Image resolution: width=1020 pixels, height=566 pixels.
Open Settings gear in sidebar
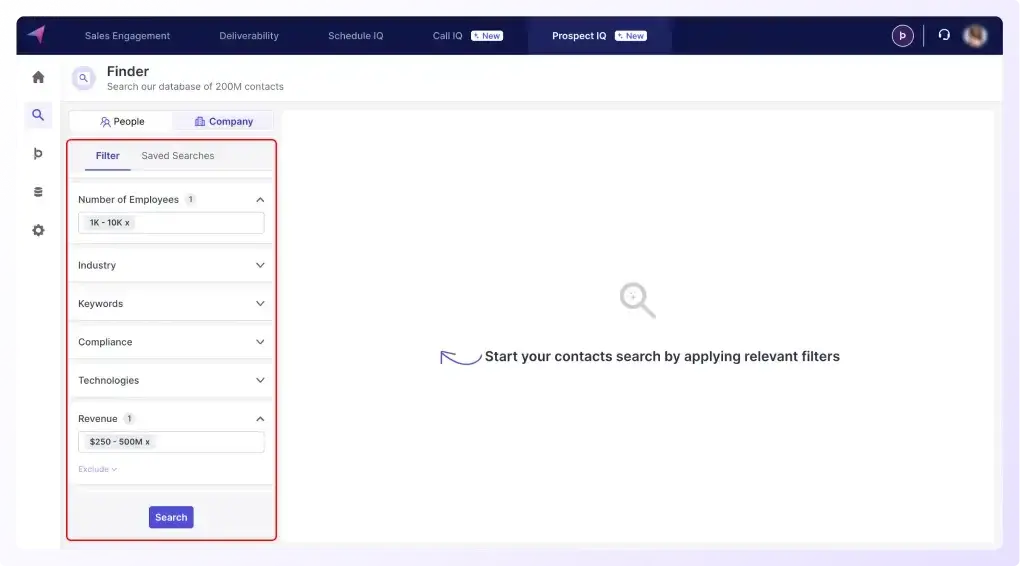click(x=38, y=230)
